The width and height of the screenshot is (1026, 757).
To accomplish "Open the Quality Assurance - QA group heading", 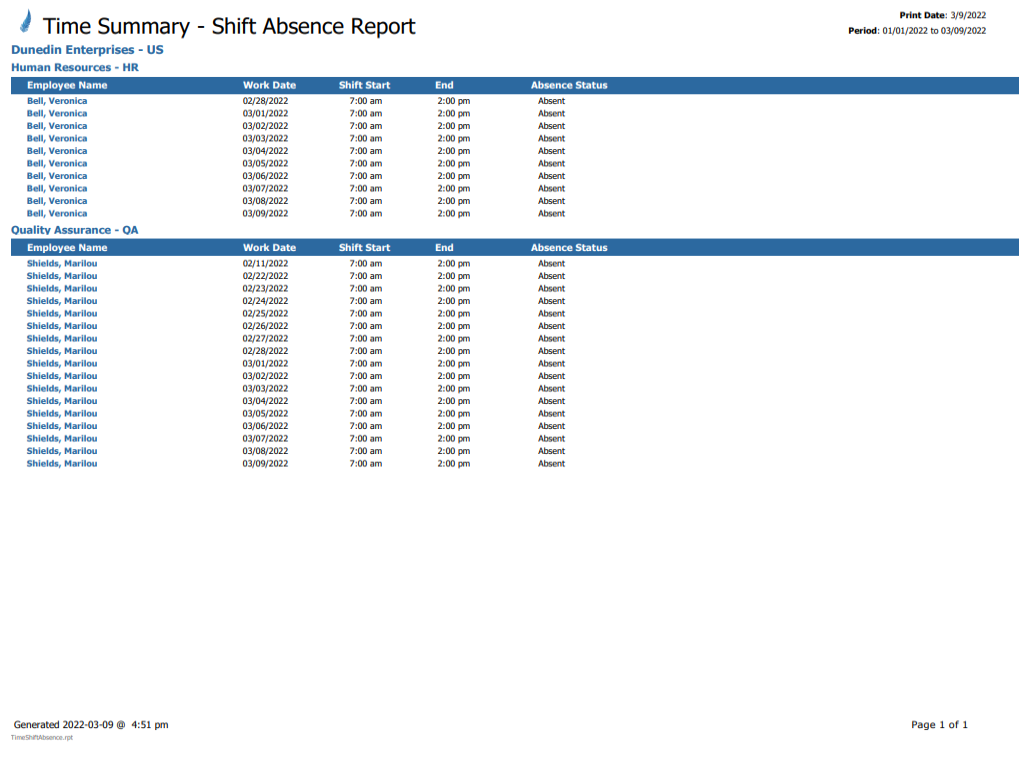I will (74, 230).
